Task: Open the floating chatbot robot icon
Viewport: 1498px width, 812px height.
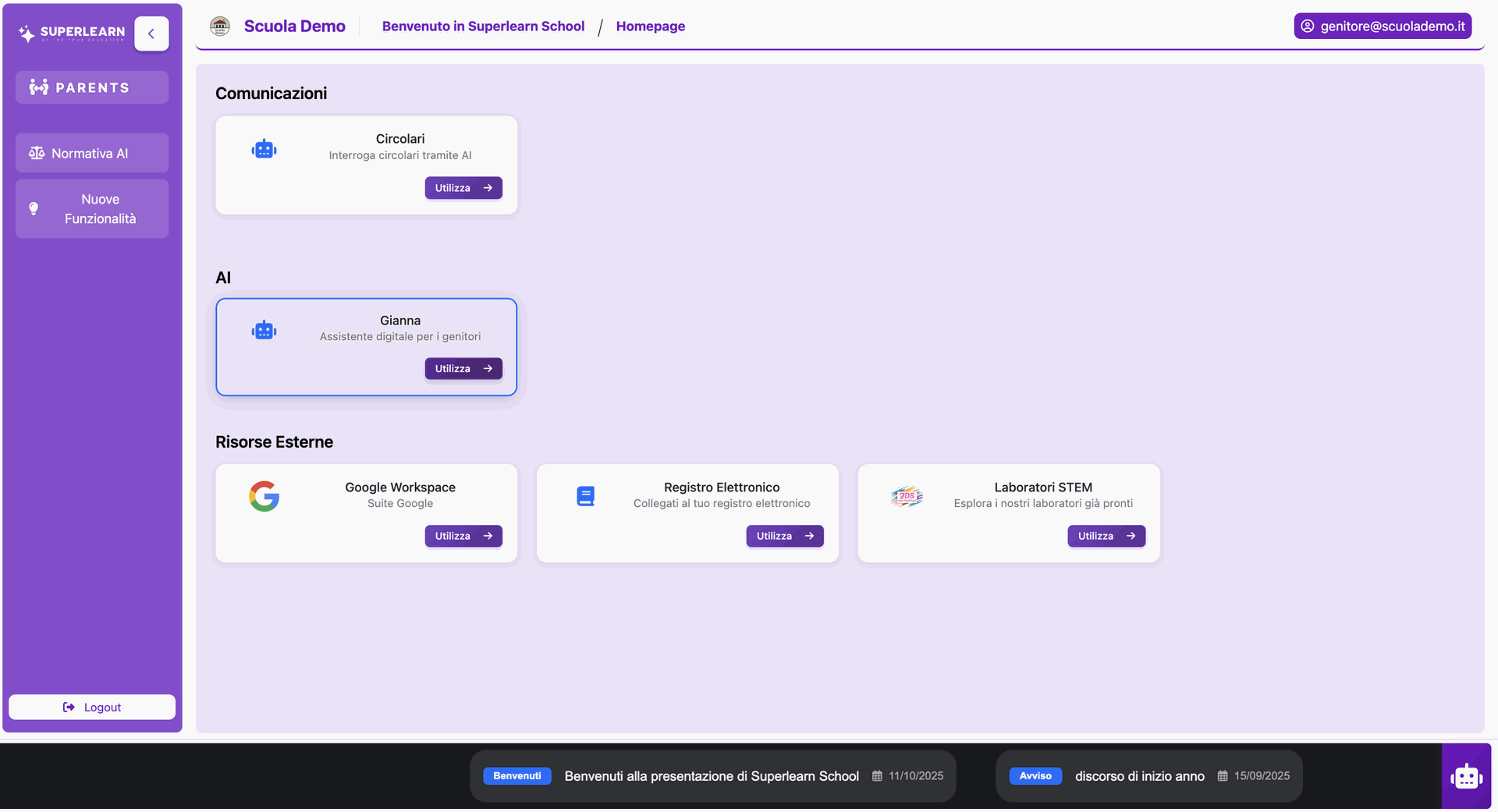Action: pos(1466,776)
